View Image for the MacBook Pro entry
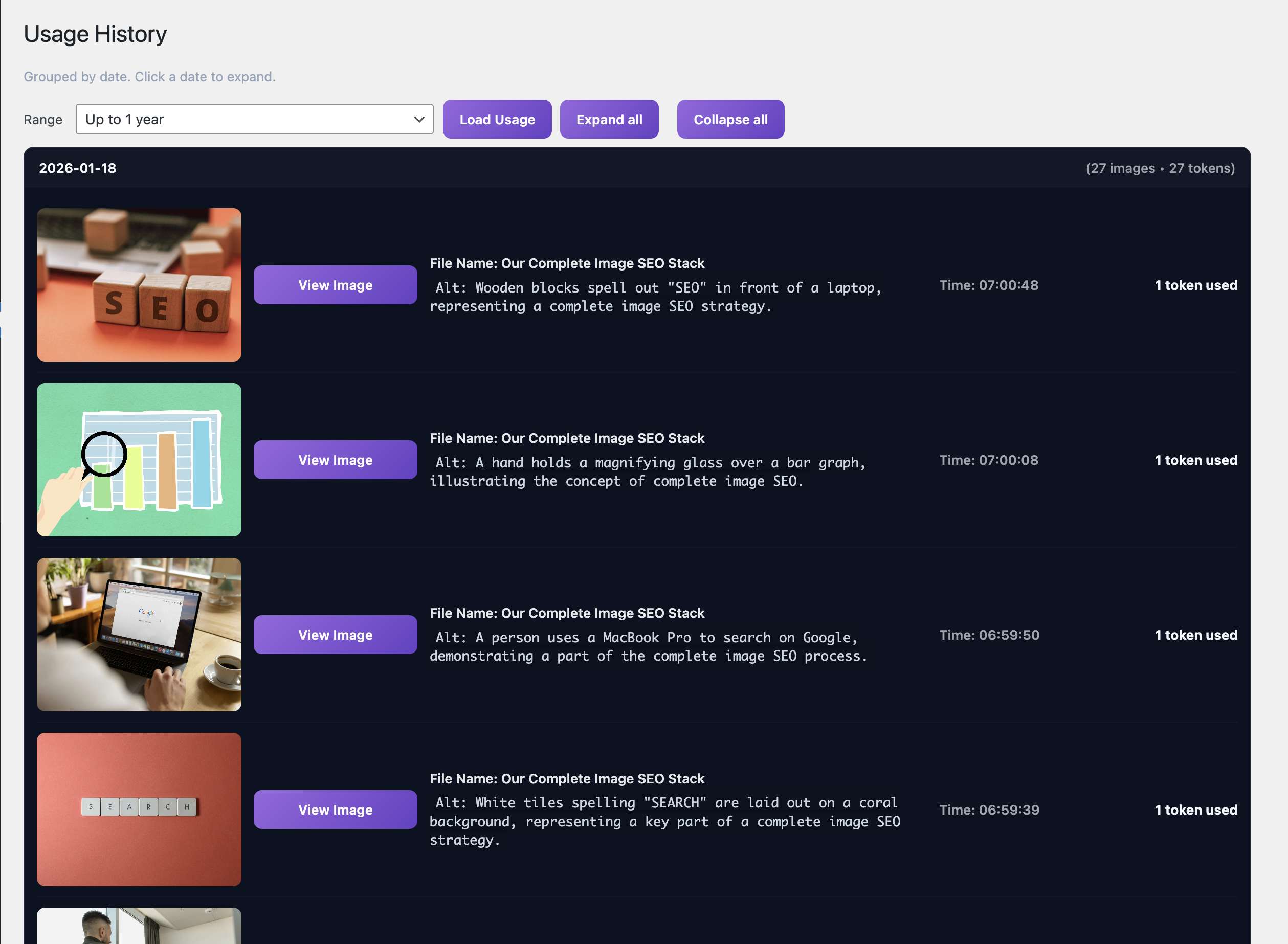The height and width of the screenshot is (944, 1288). (335, 635)
